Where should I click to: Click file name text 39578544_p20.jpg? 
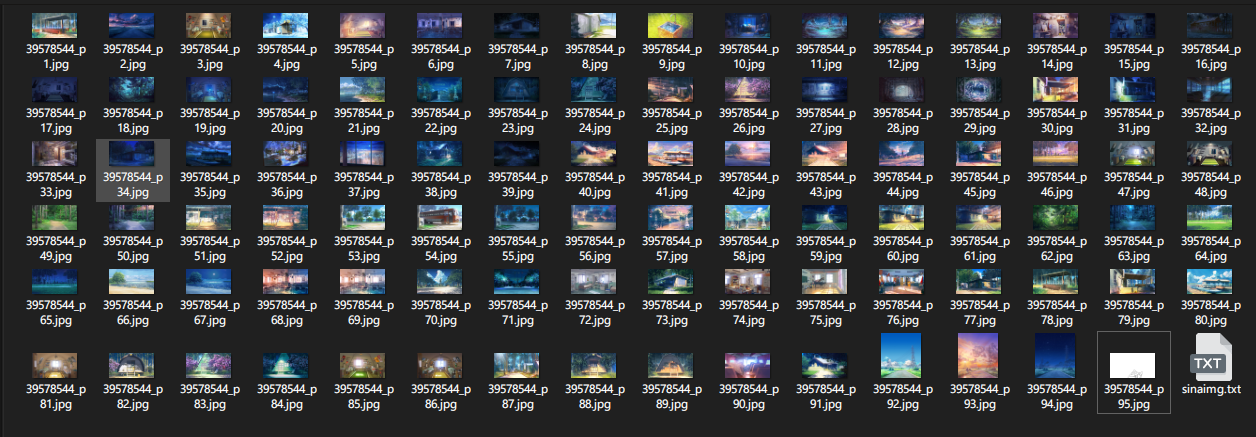point(286,120)
